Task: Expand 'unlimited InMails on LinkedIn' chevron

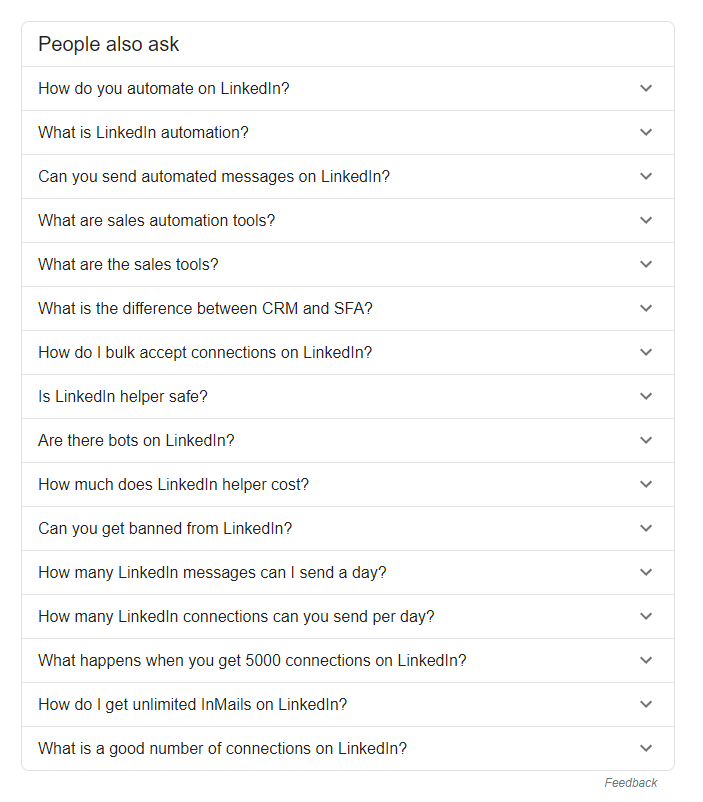Action: coord(646,704)
